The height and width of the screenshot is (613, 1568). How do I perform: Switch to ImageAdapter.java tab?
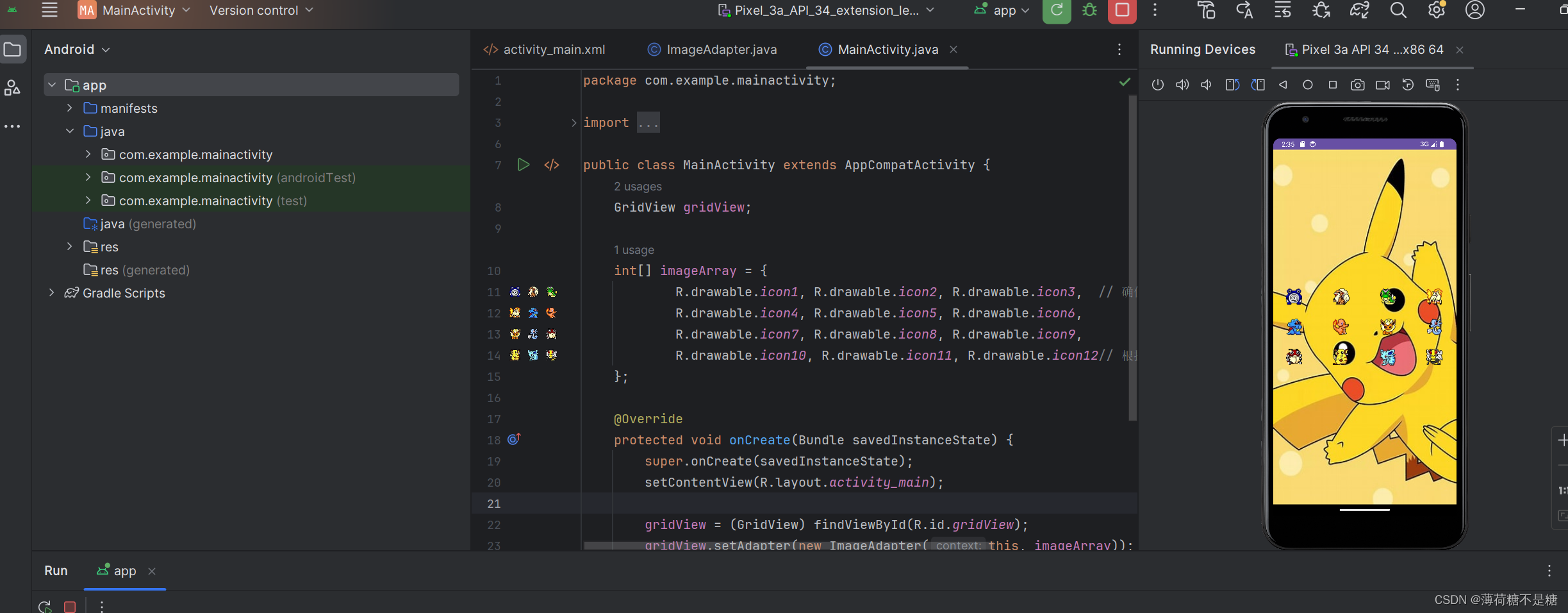[713, 49]
